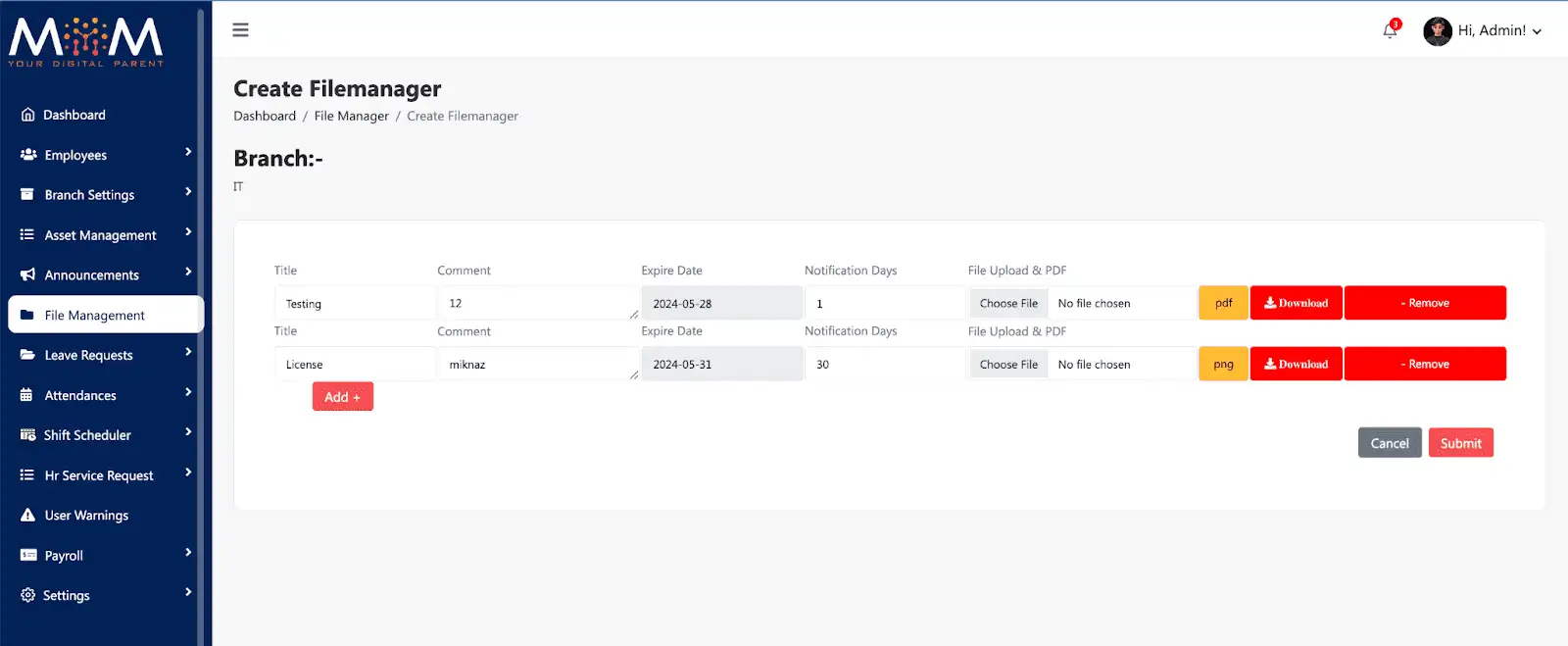Click the yellow png badge
The height and width of the screenshot is (646, 1568).
tap(1223, 364)
